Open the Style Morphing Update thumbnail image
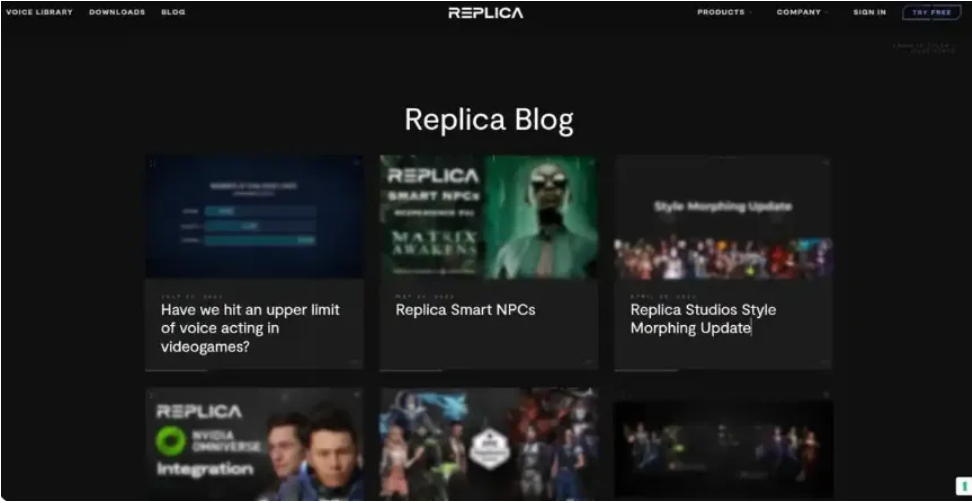This screenshot has width=972, height=503. 723,216
